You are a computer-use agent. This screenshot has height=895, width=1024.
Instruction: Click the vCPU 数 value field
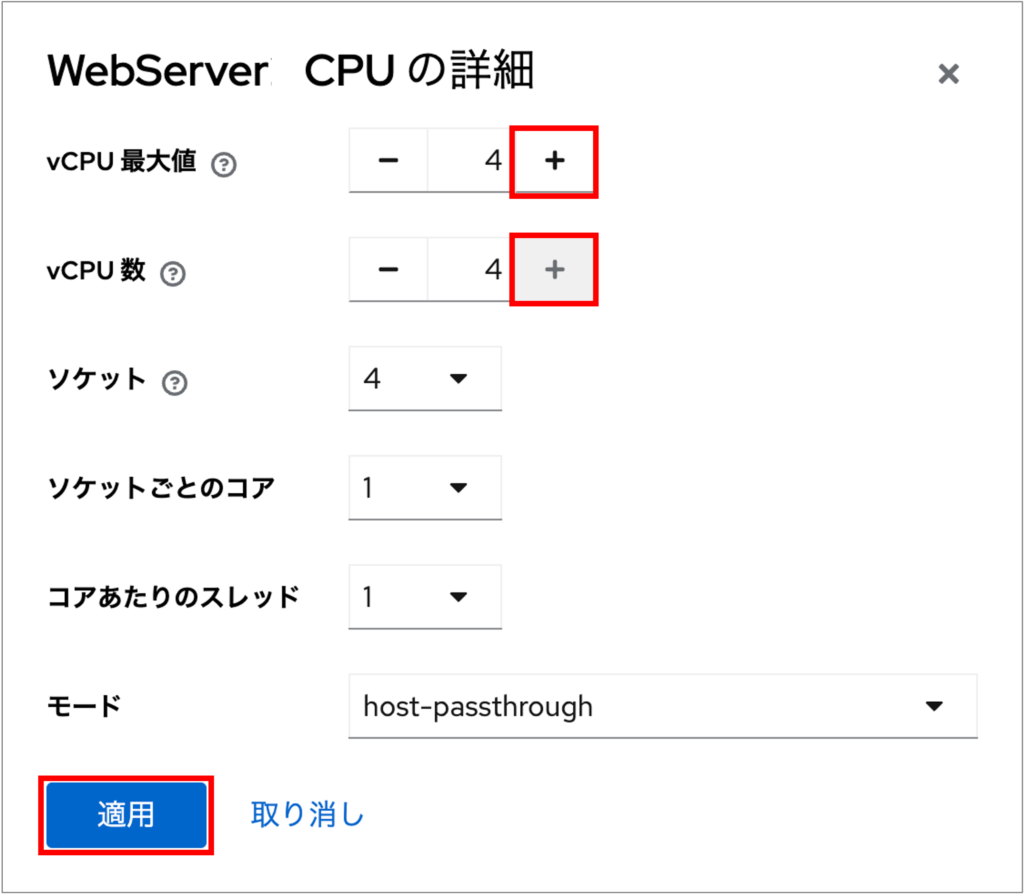tap(469, 269)
